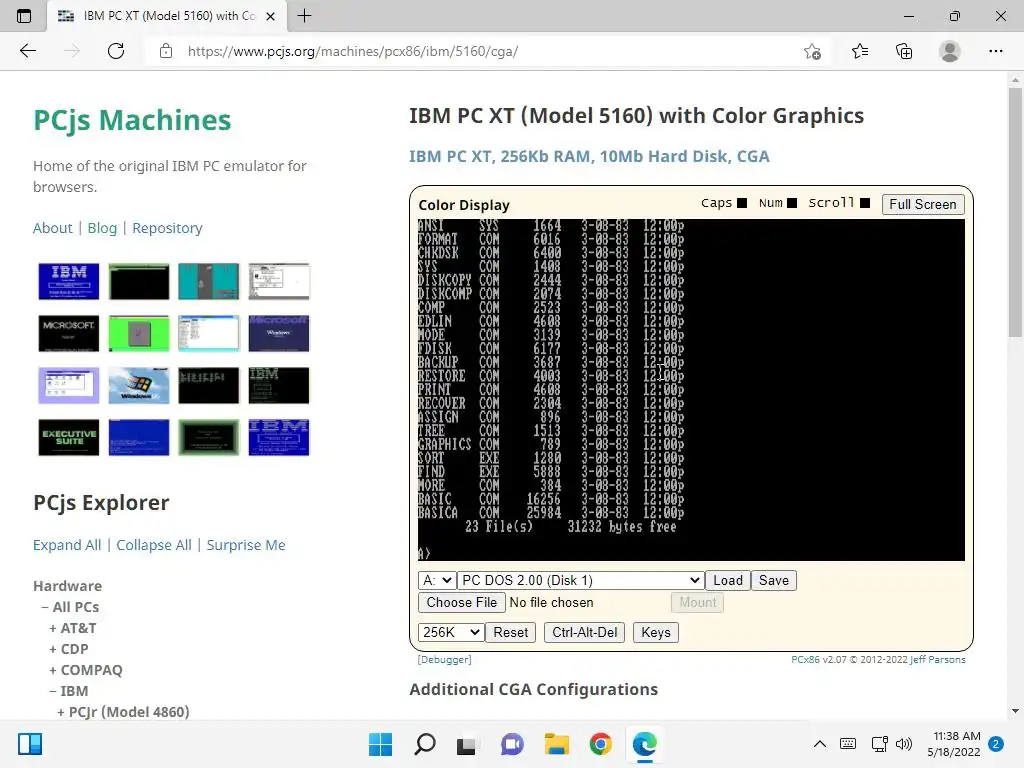Close the IBM PC XT browser tab
Screen dimensions: 1024x768
(270, 16)
